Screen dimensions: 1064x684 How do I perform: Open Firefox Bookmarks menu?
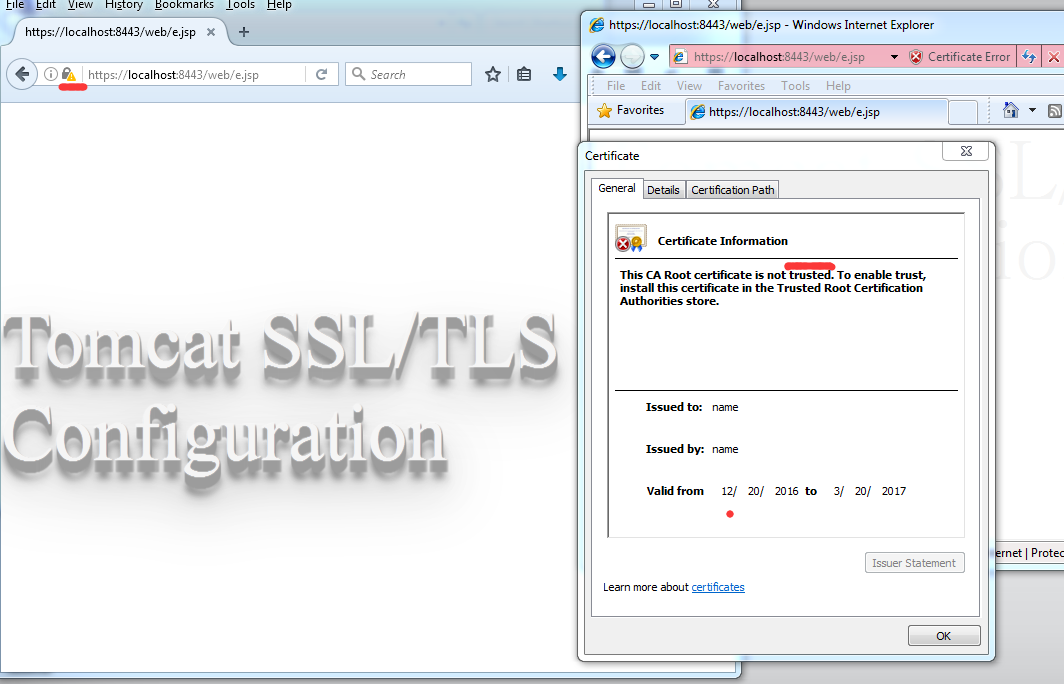click(184, 5)
